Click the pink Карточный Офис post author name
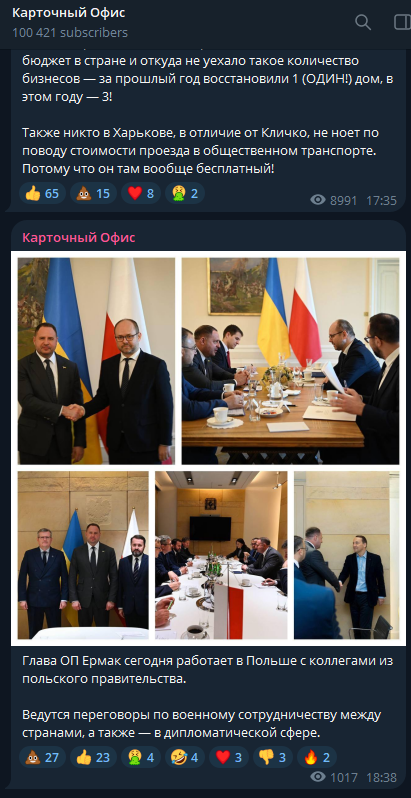The image size is (411, 798). tap(79, 238)
